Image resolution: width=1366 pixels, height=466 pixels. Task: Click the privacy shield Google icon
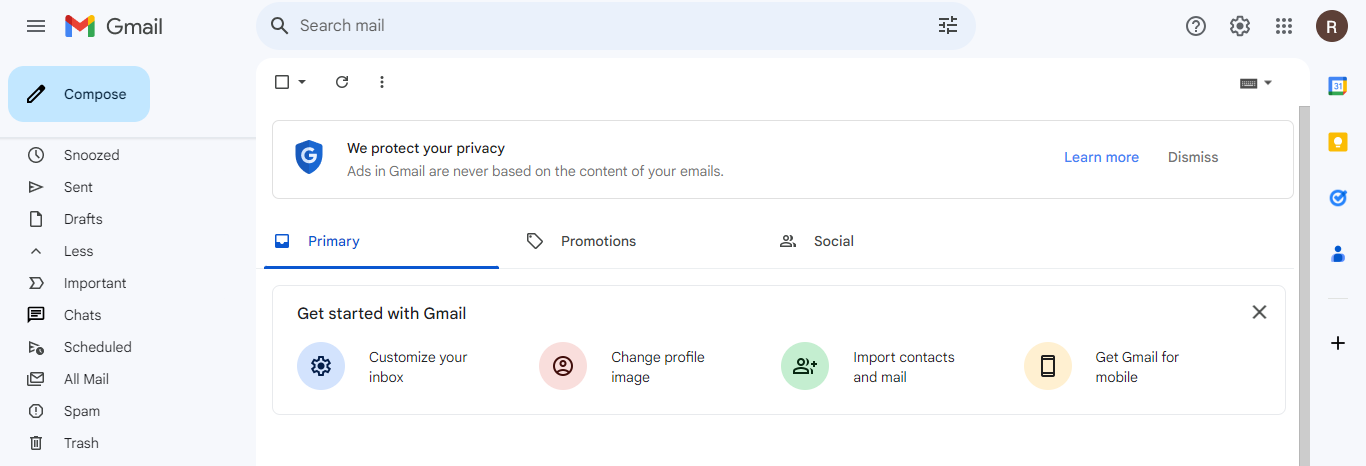pyautogui.click(x=309, y=157)
